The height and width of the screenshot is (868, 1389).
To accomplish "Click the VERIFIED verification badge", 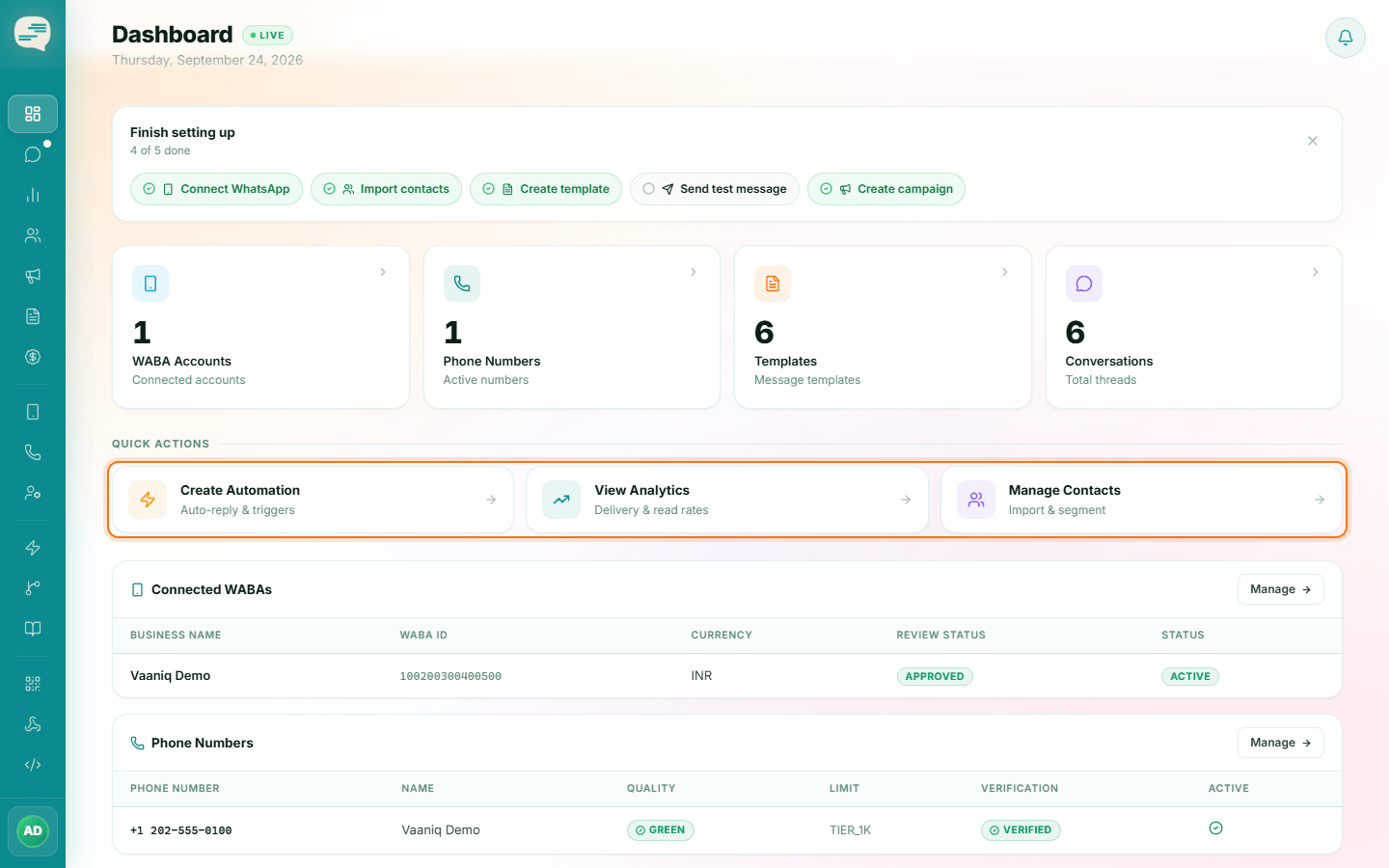I will tap(1021, 830).
